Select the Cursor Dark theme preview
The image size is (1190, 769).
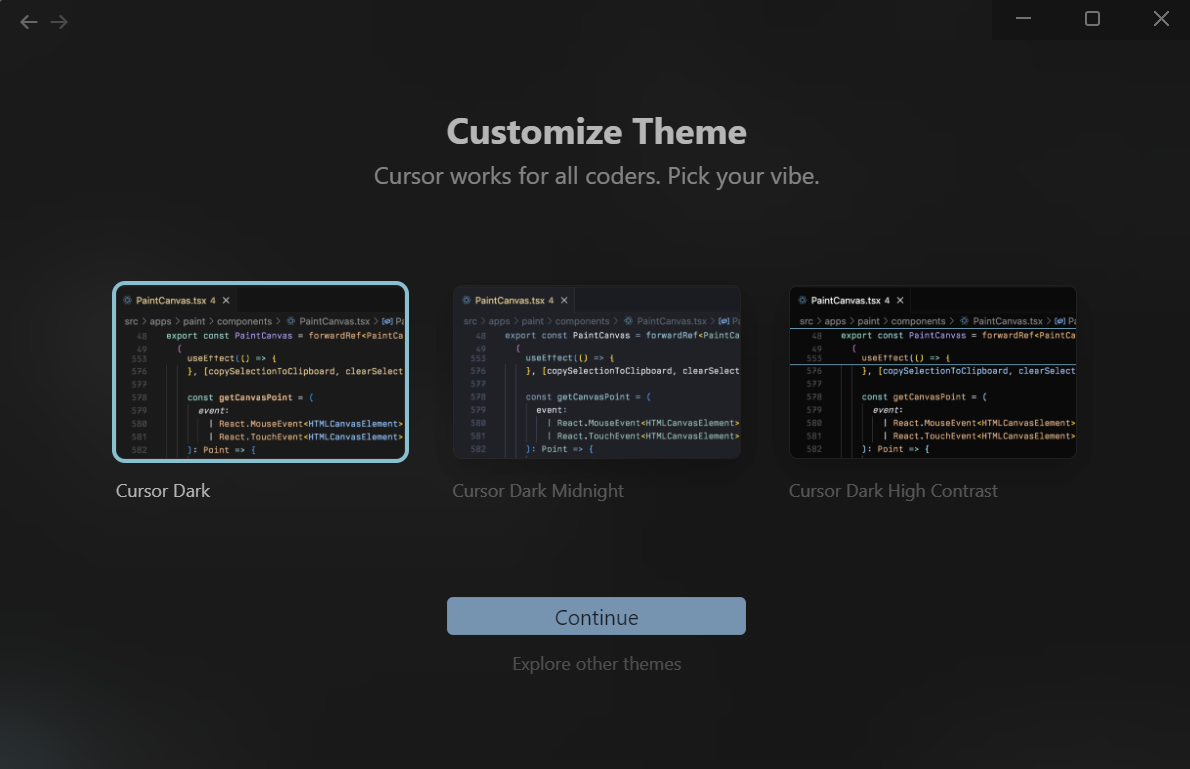tap(260, 372)
